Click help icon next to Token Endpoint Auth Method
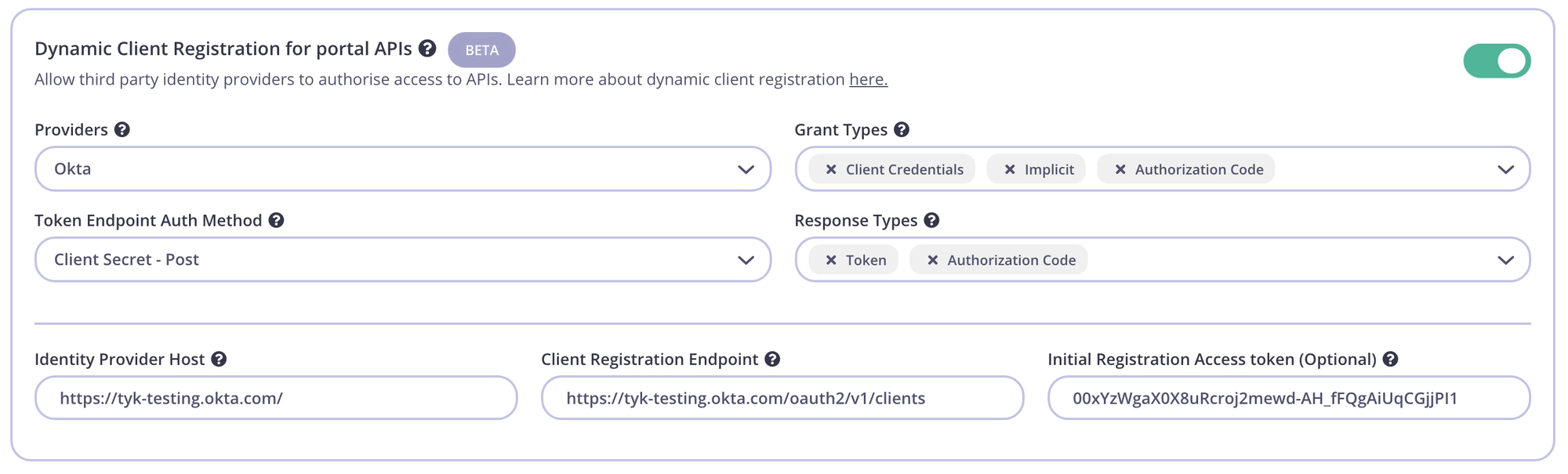This screenshot has height=474, width=1568. click(x=276, y=221)
